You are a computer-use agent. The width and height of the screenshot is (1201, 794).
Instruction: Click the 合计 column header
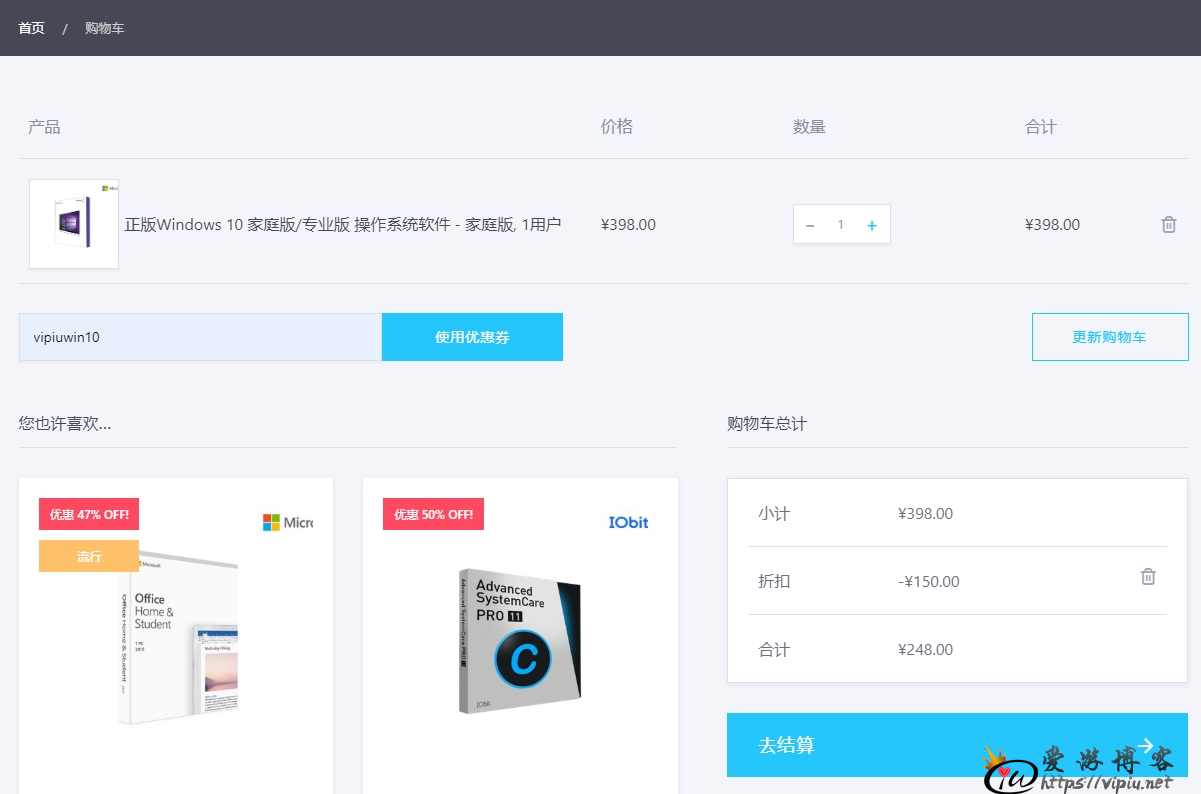coord(1041,127)
